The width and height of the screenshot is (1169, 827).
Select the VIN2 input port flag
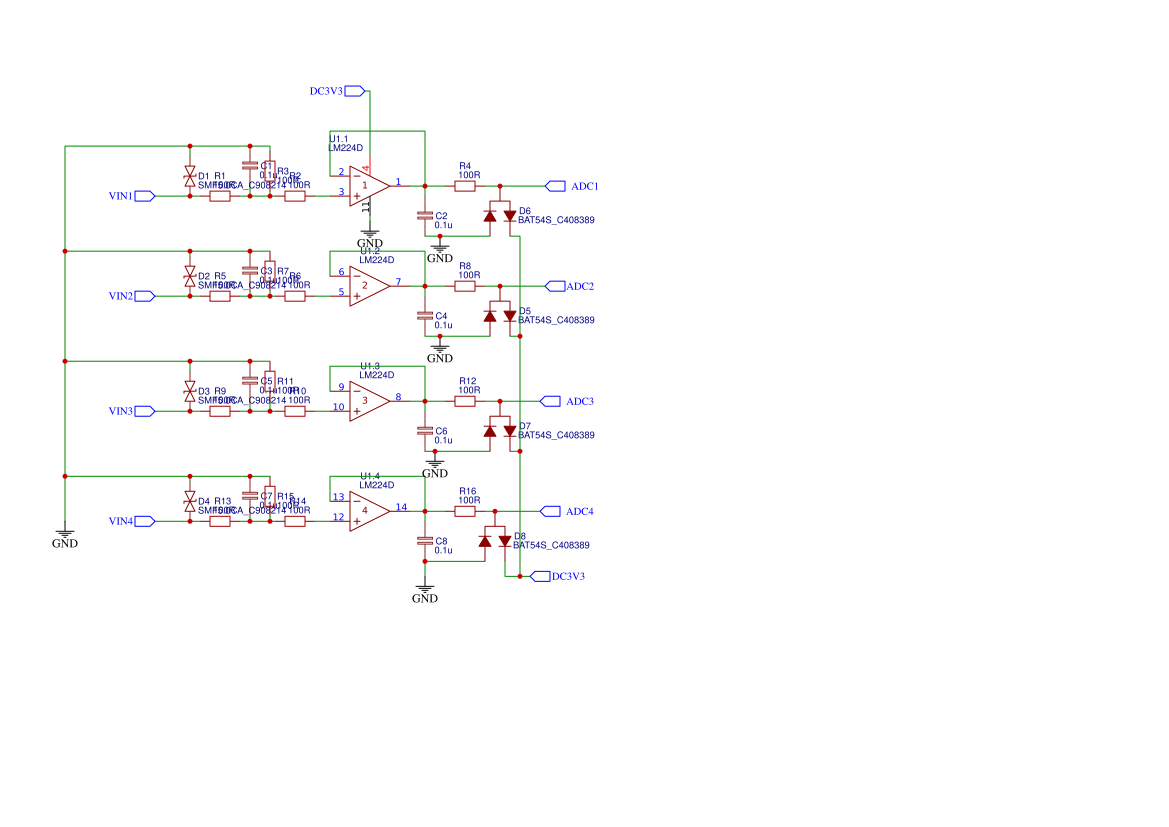point(145,296)
